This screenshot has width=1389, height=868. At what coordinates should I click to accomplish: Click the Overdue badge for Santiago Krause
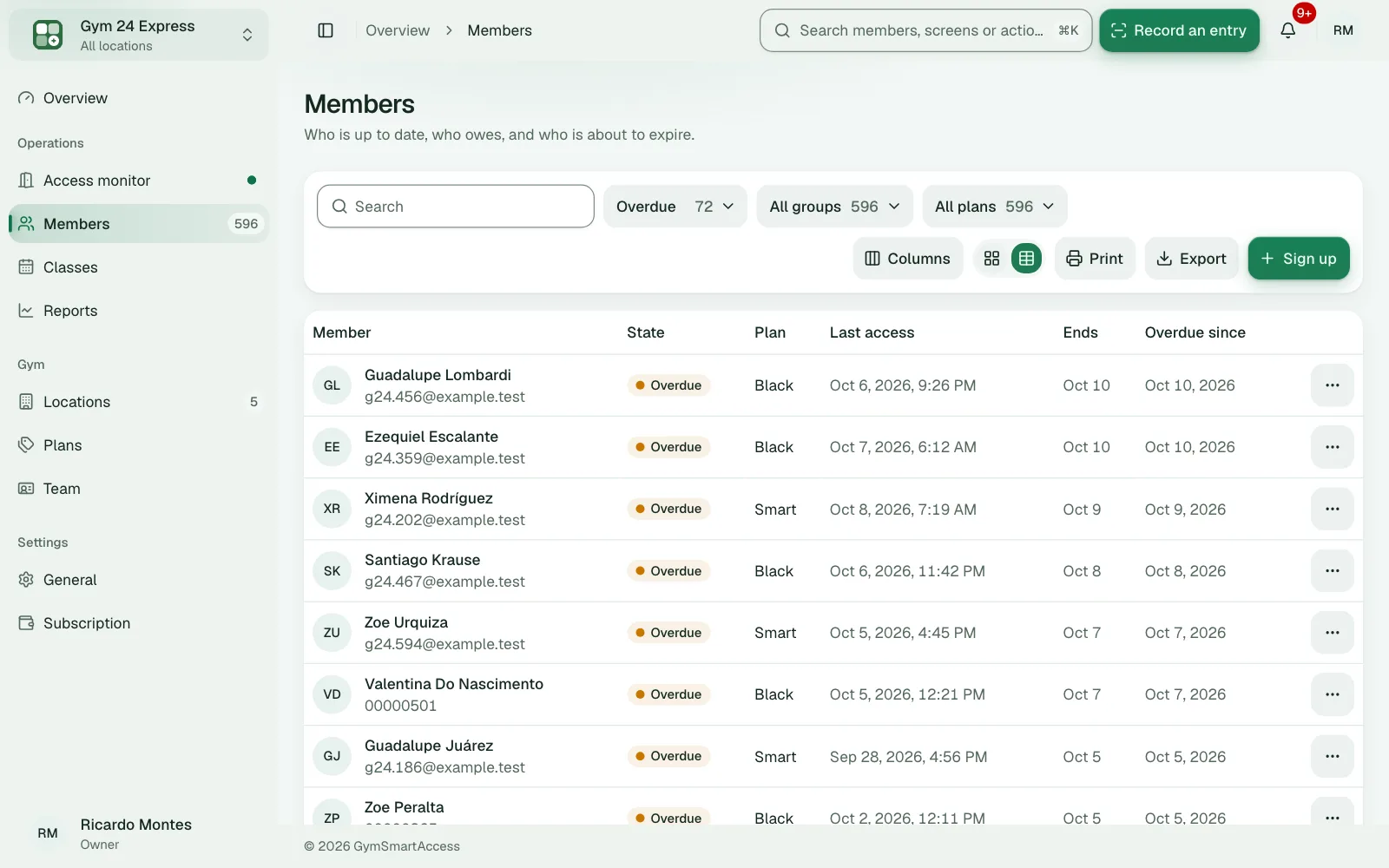[668, 571]
